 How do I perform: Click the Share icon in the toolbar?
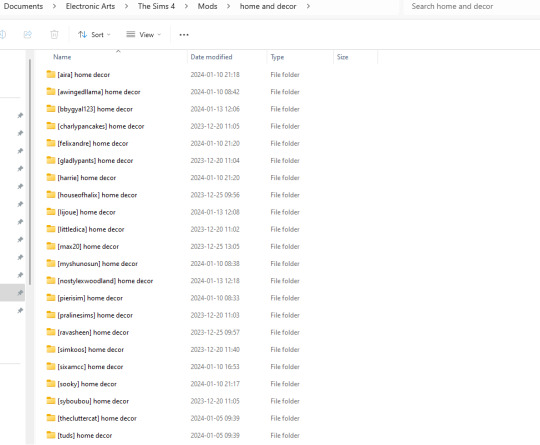coord(28,34)
